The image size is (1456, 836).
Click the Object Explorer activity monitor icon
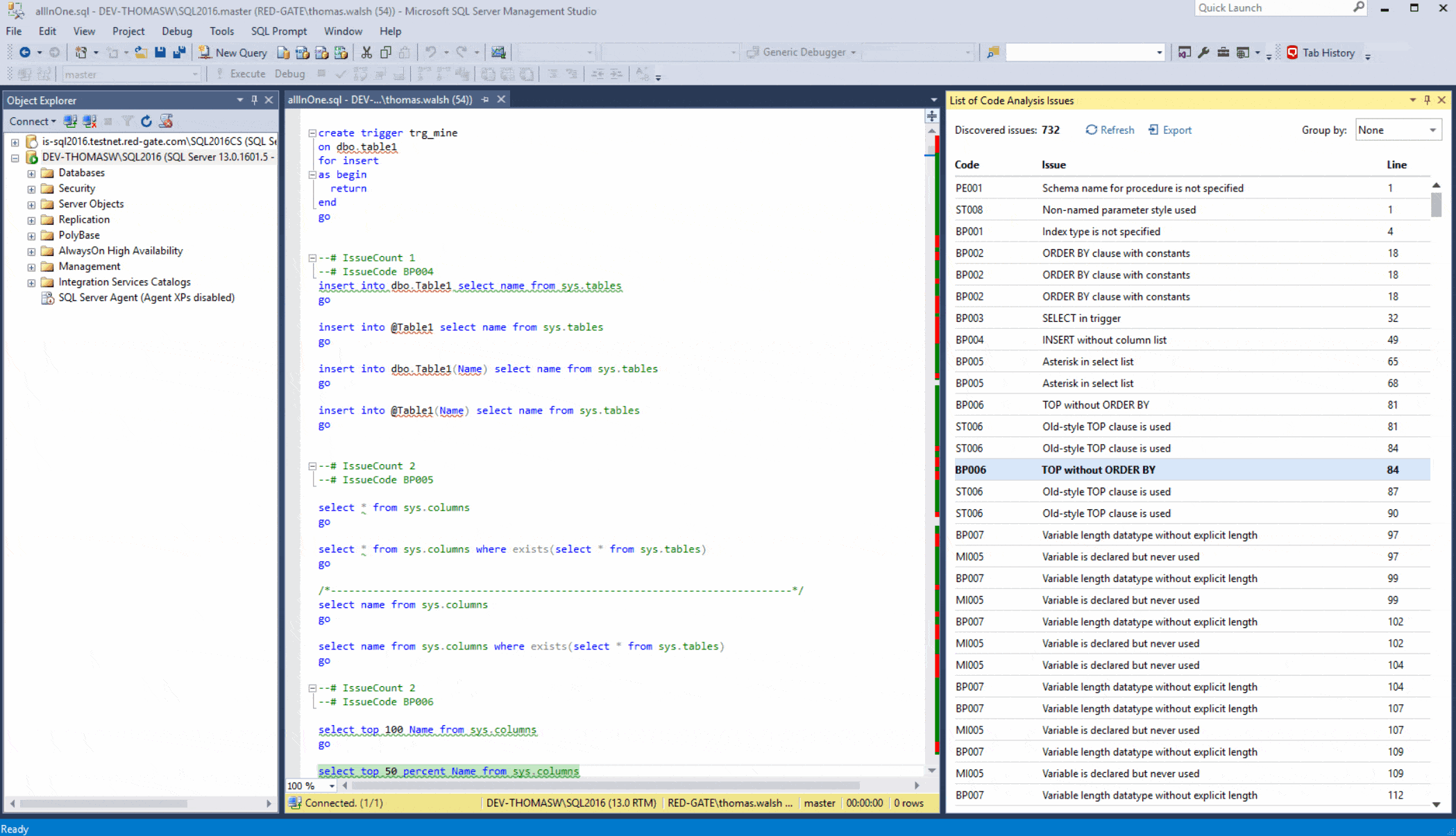point(166,121)
